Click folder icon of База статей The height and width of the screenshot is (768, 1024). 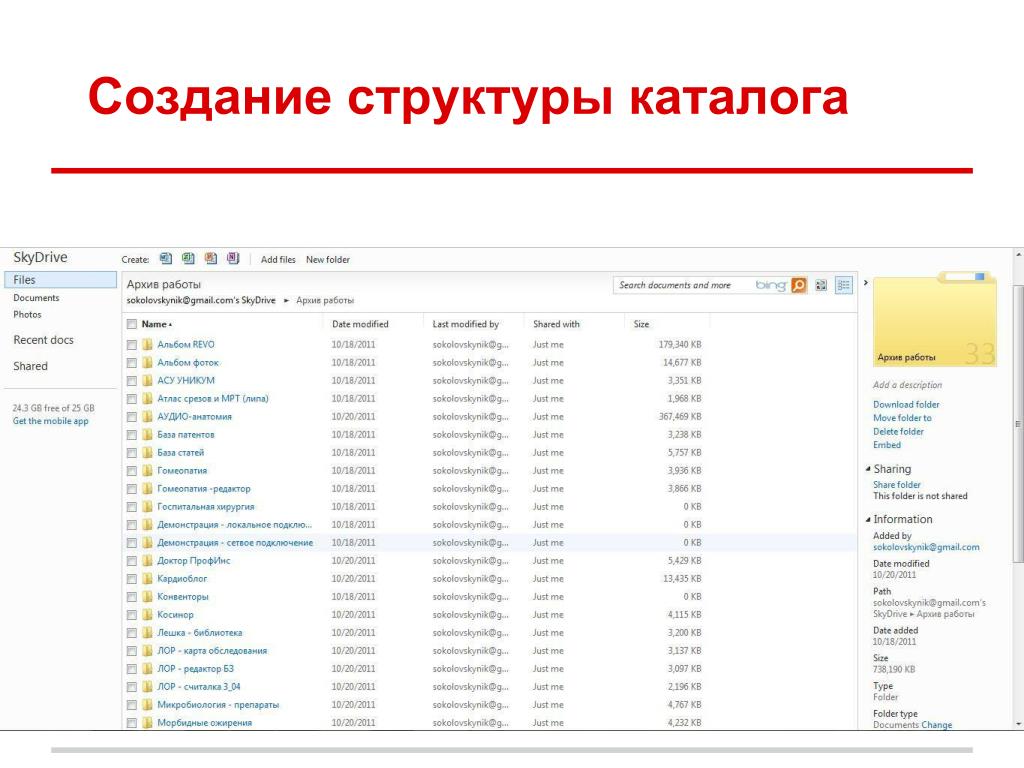(x=148, y=453)
